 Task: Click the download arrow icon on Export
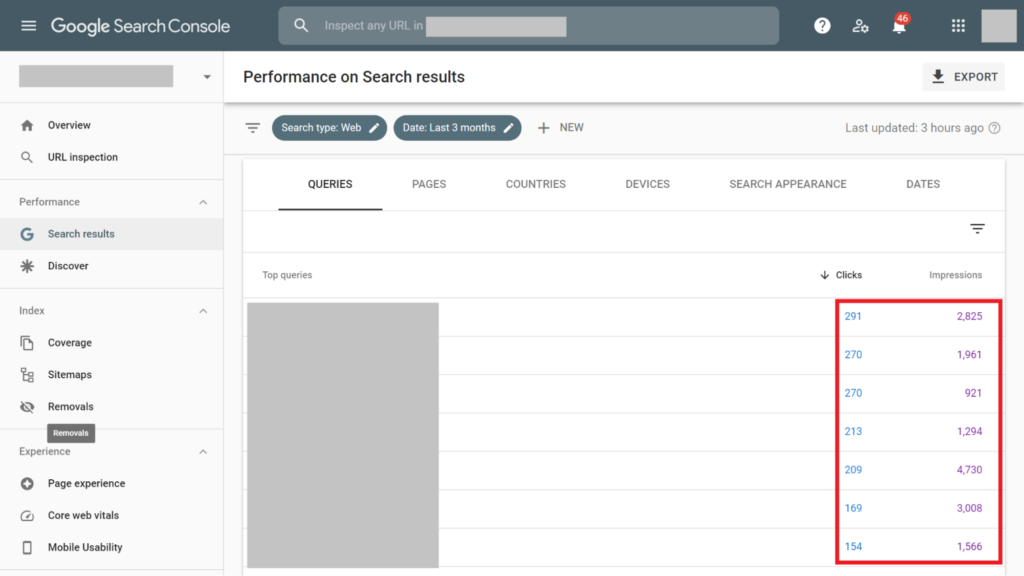click(938, 76)
